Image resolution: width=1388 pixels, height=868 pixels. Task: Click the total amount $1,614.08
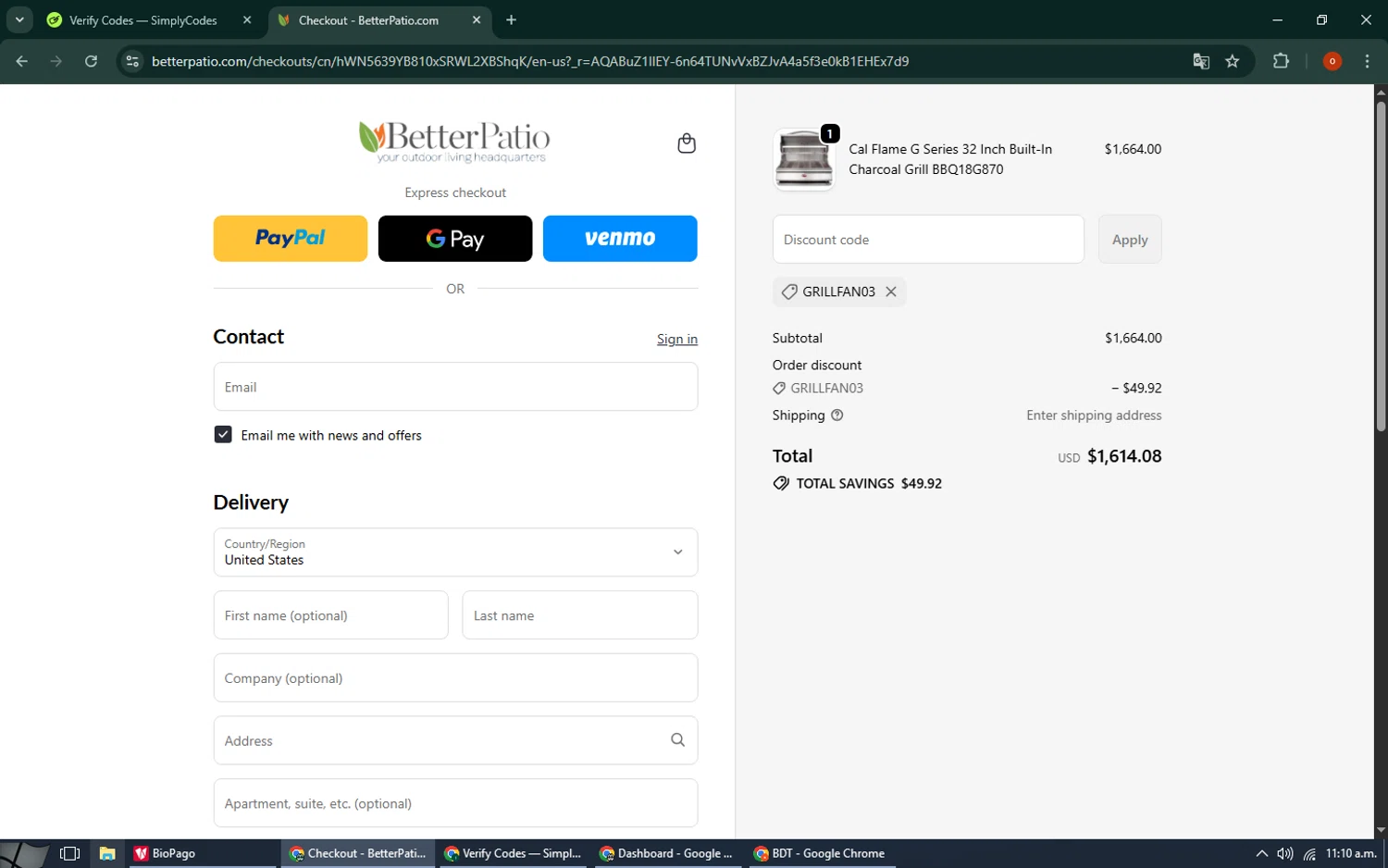[1124, 456]
